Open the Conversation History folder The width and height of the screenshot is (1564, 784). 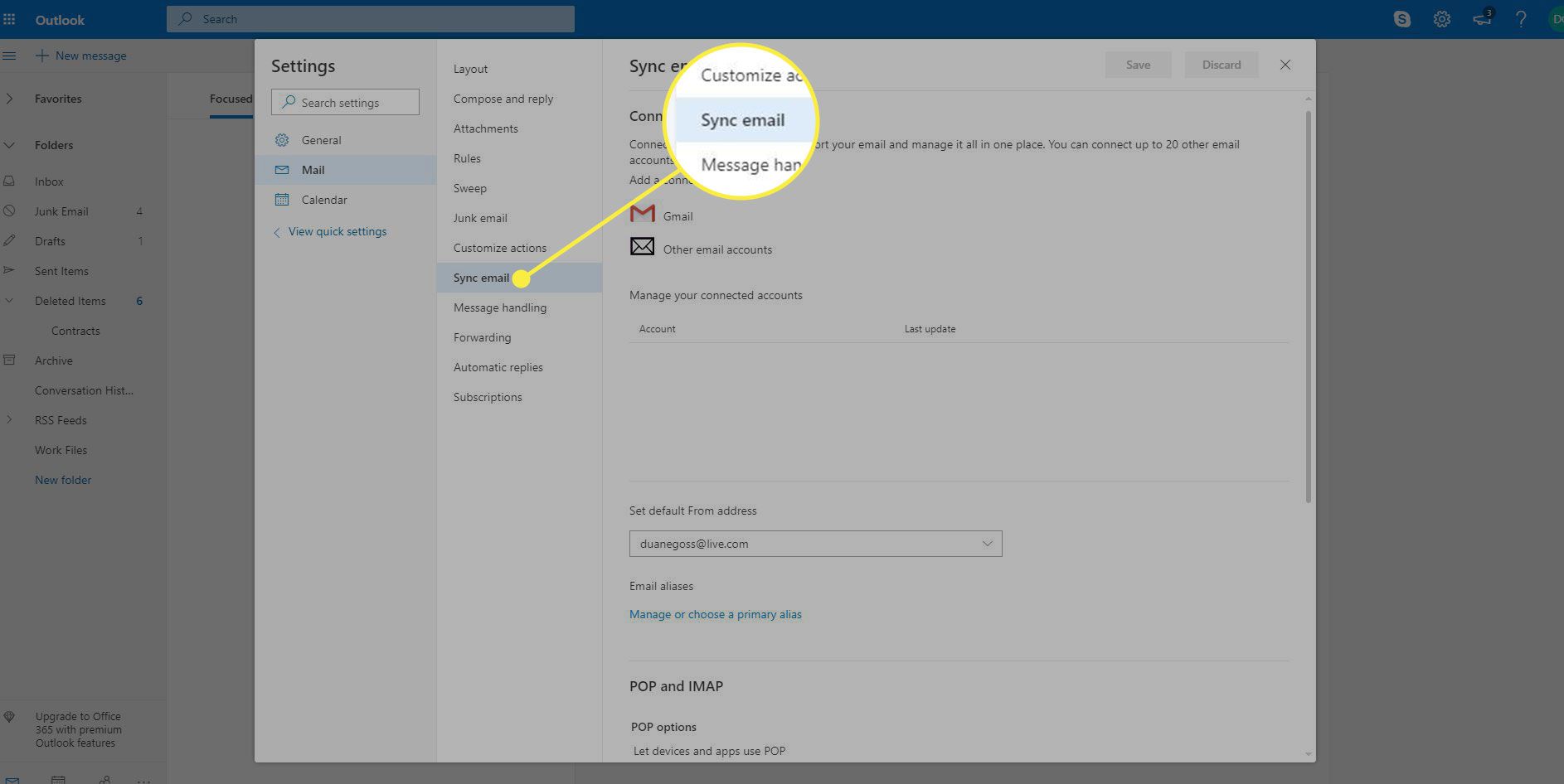(84, 390)
